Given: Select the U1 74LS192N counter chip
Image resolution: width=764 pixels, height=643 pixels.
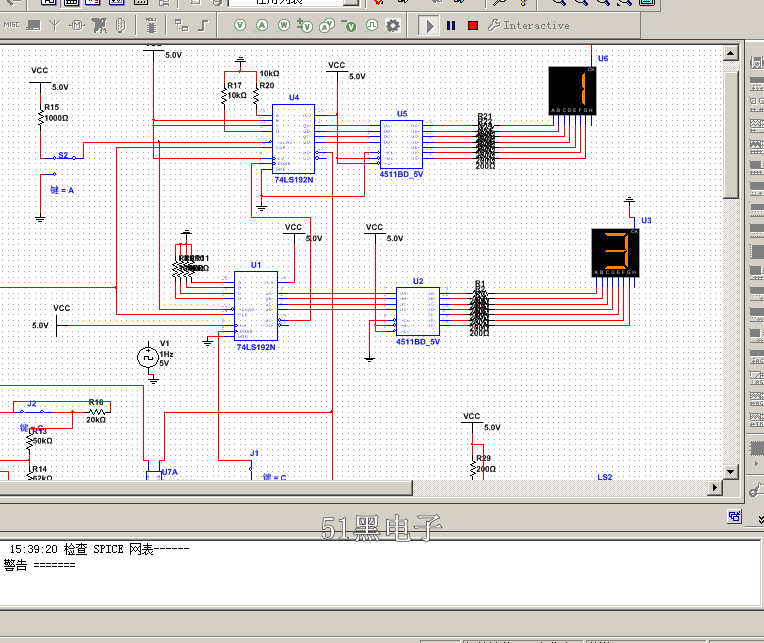Looking at the screenshot, I should point(256,306).
